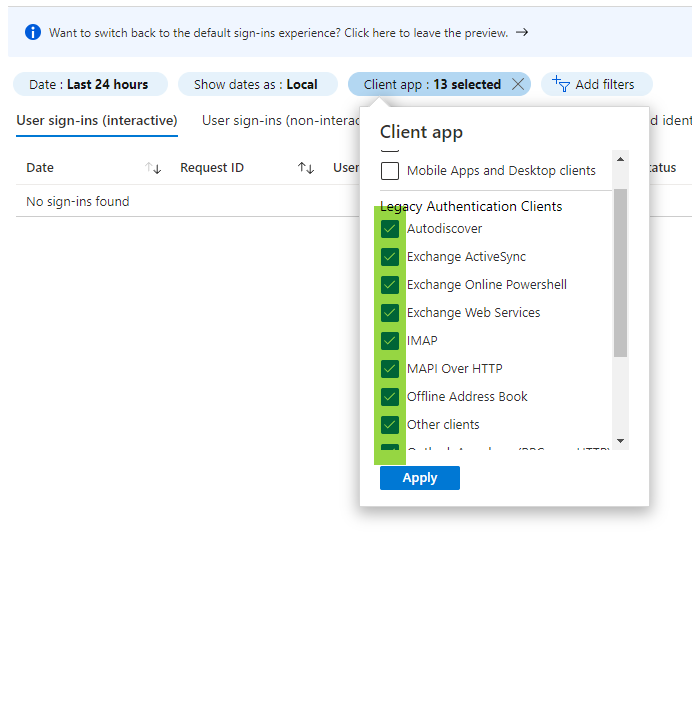
Task: Click the leave the preview banner link
Action: pyautogui.click(x=278, y=33)
